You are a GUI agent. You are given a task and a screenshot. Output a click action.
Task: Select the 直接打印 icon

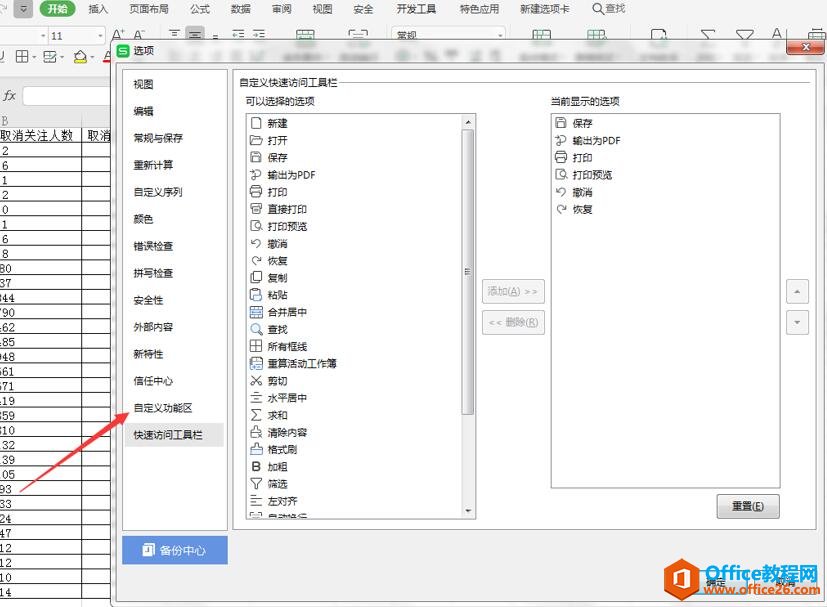(256, 209)
